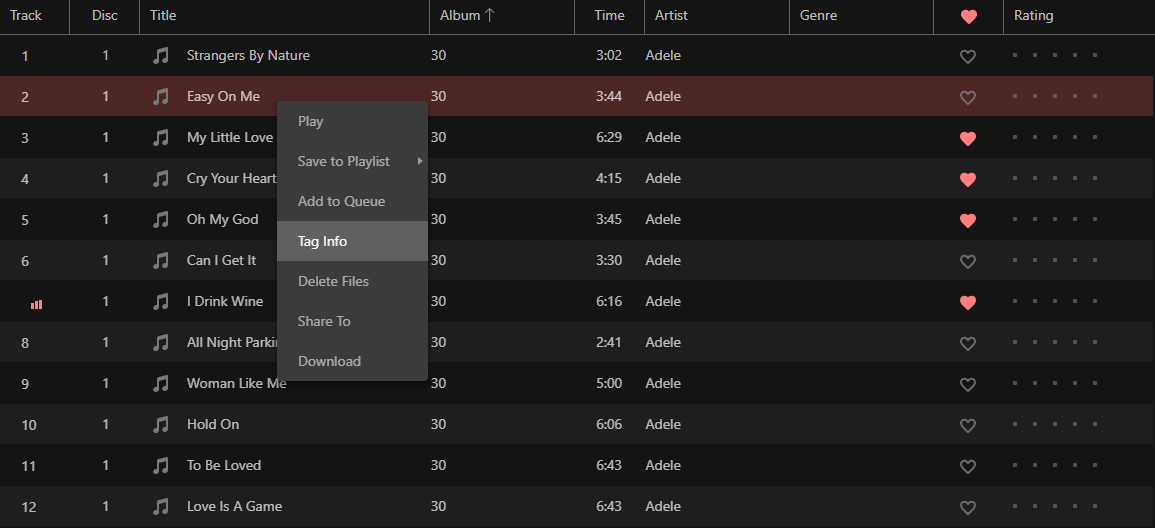Image resolution: width=1155 pixels, height=528 pixels.
Task: Sort by the Album column header
Action: click(467, 15)
